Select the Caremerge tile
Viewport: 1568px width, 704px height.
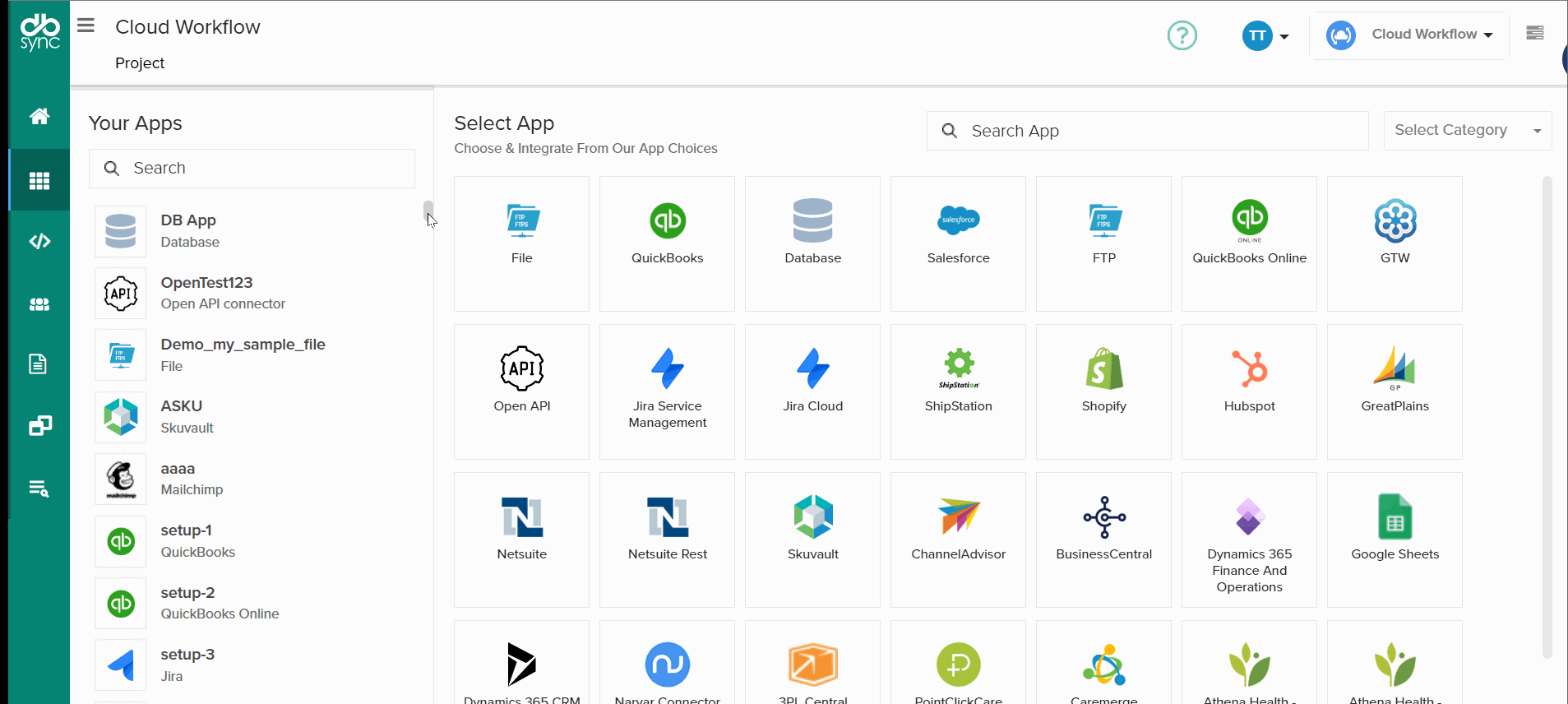click(1103, 663)
